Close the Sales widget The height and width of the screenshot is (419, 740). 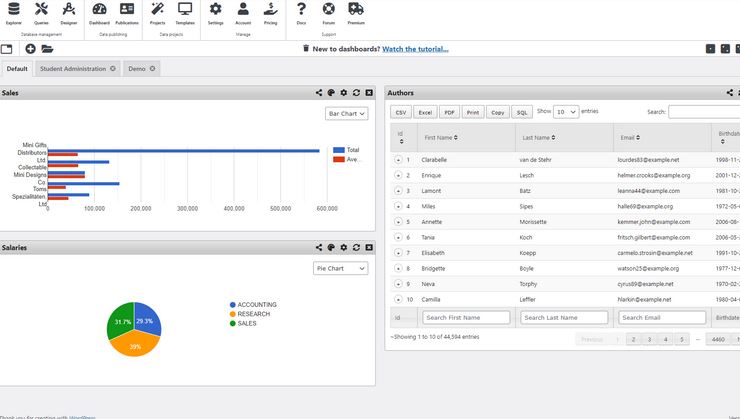point(369,93)
